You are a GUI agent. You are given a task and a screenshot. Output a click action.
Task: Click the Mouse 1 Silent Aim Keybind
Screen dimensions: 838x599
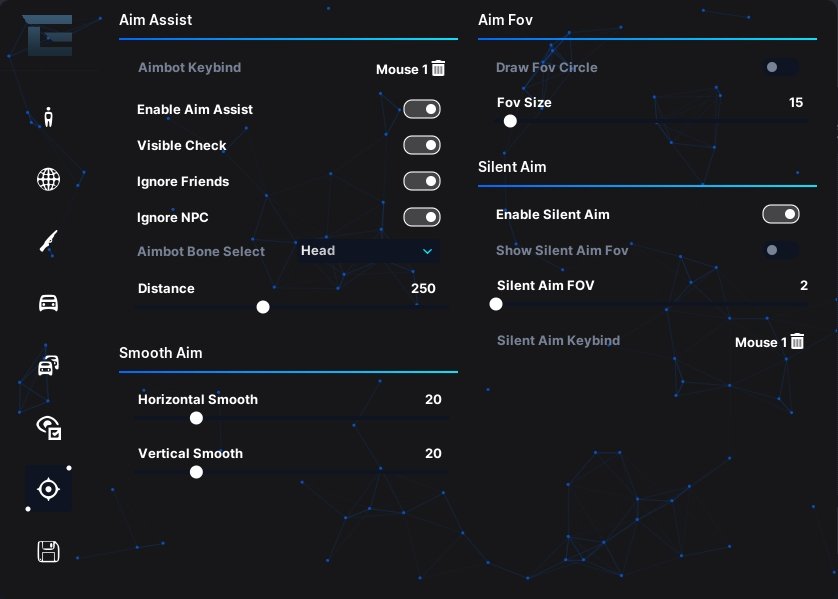761,343
